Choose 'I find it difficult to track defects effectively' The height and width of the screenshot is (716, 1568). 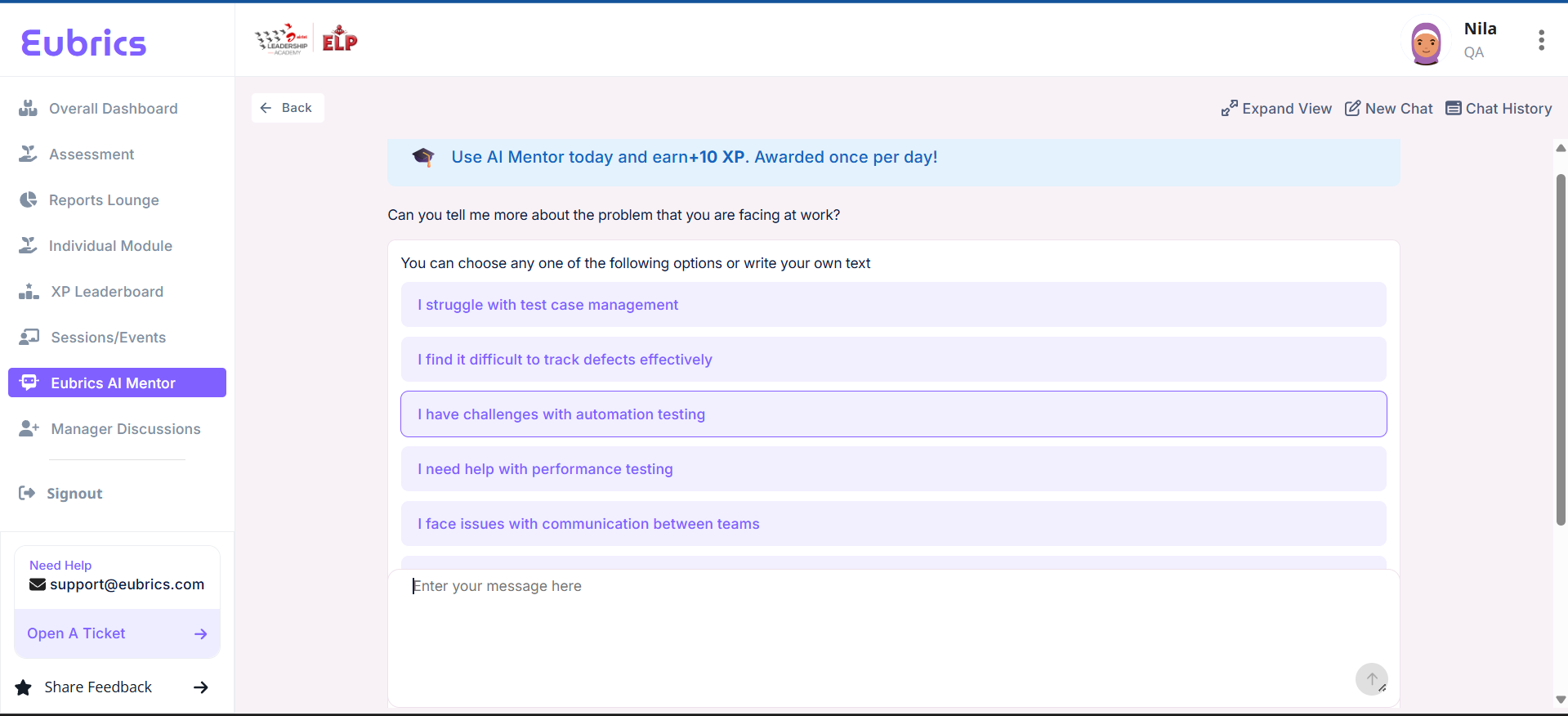click(893, 360)
